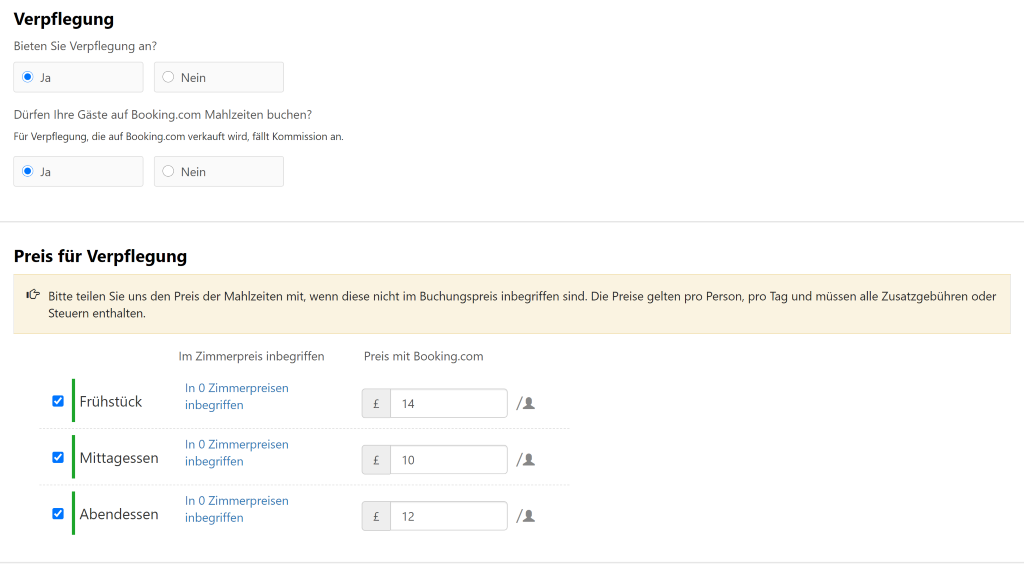
Task: Click the 'Verpflegung' heading
Action: pyautogui.click(x=63, y=20)
